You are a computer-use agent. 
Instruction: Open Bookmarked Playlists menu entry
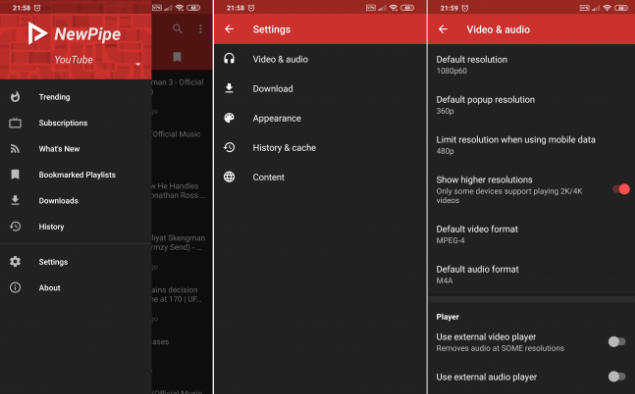76,175
